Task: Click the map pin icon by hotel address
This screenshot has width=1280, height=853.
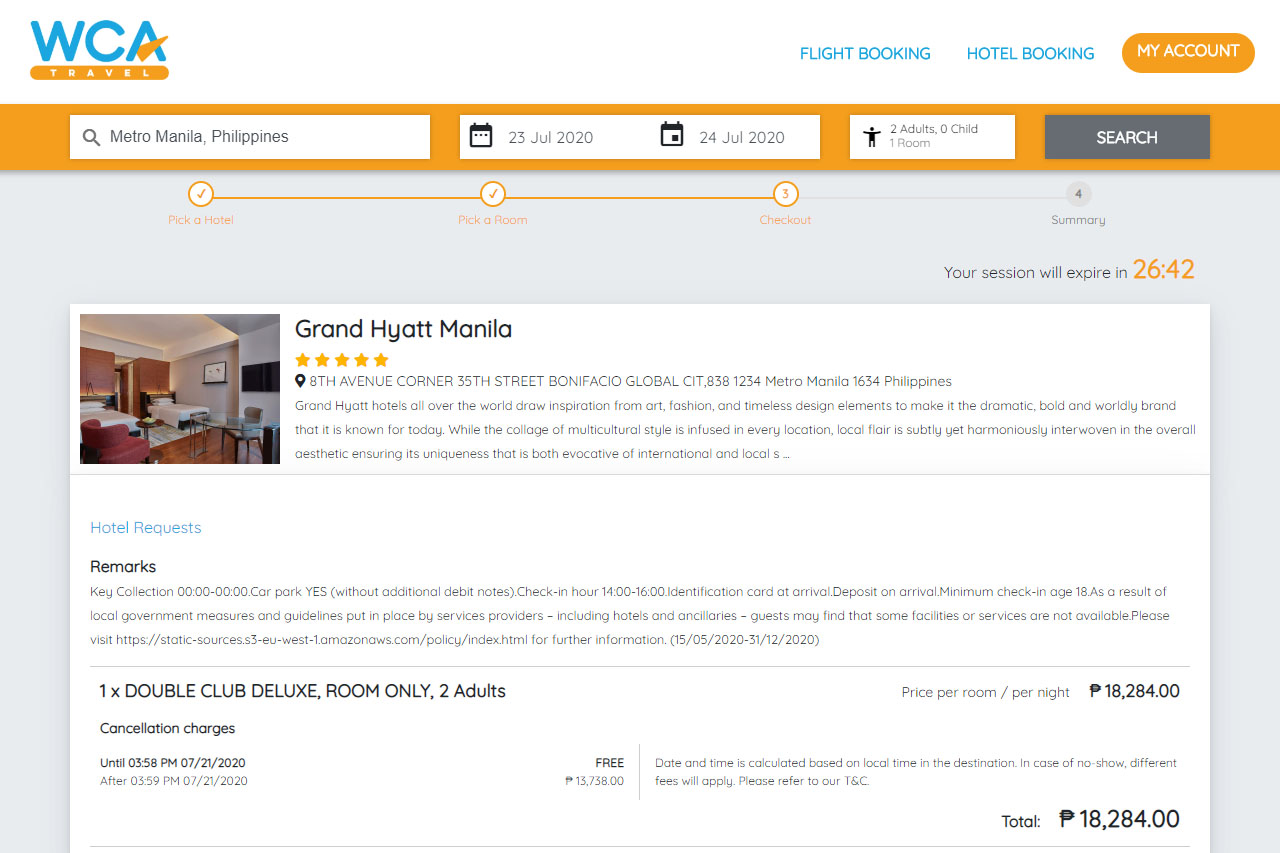Action: 300,381
